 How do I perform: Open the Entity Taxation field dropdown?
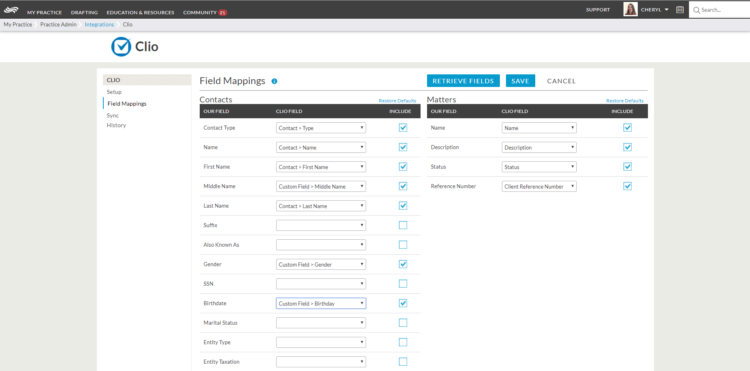[x=321, y=361]
